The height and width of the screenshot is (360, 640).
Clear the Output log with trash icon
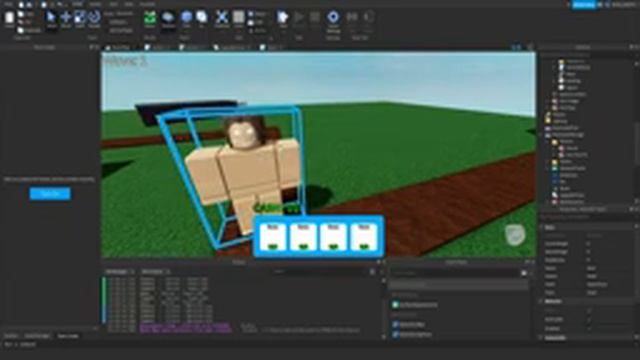pos(372,271)
